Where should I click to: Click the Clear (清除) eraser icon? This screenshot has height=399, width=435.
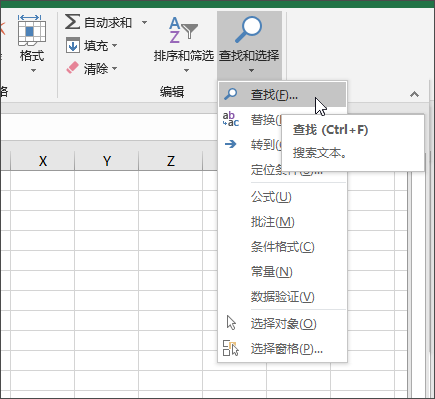click(x=72, y=68)
